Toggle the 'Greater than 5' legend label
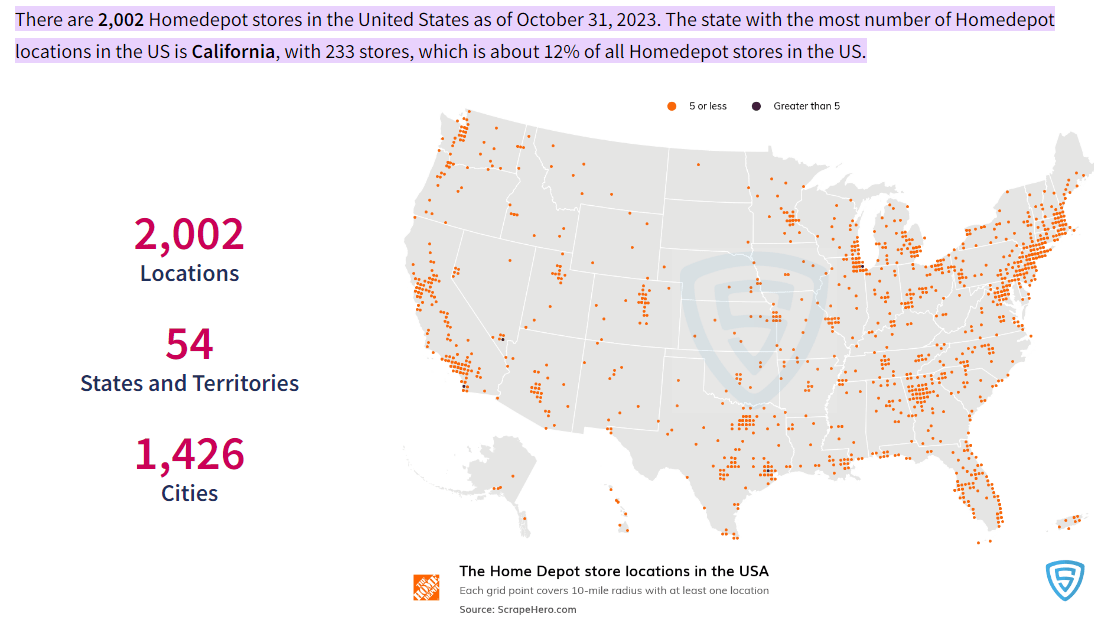Screen dimensions: 1094x621 point(806,106)
